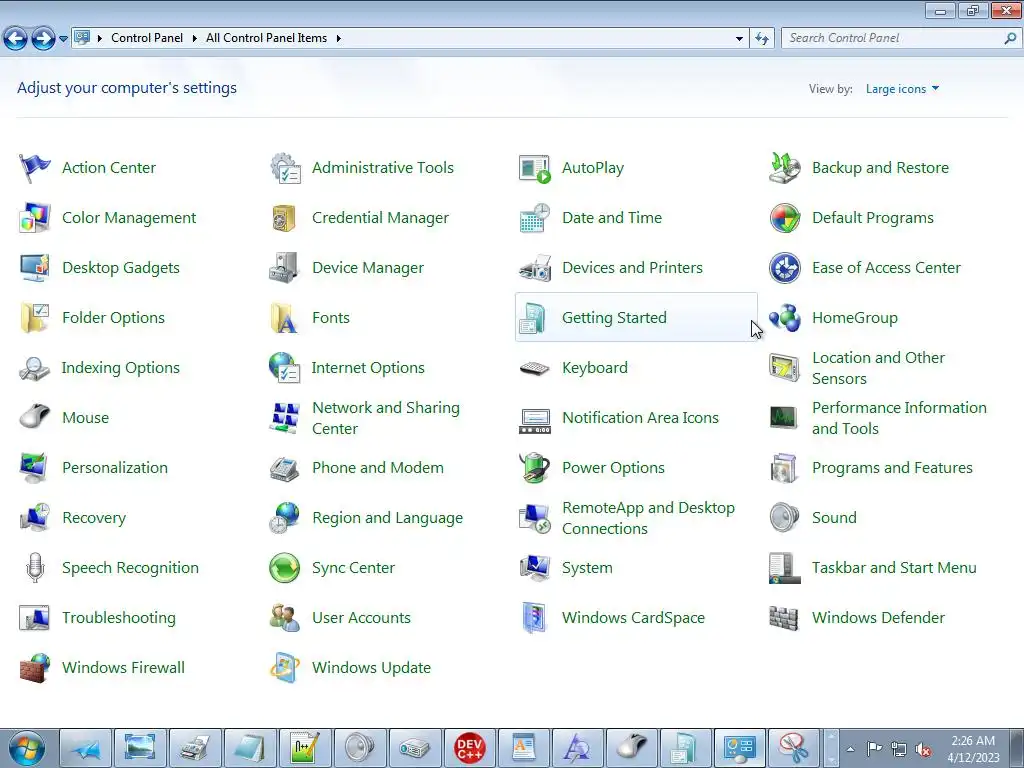
Task: Open the User Accounts icon
Action: (x=284, y=618)
